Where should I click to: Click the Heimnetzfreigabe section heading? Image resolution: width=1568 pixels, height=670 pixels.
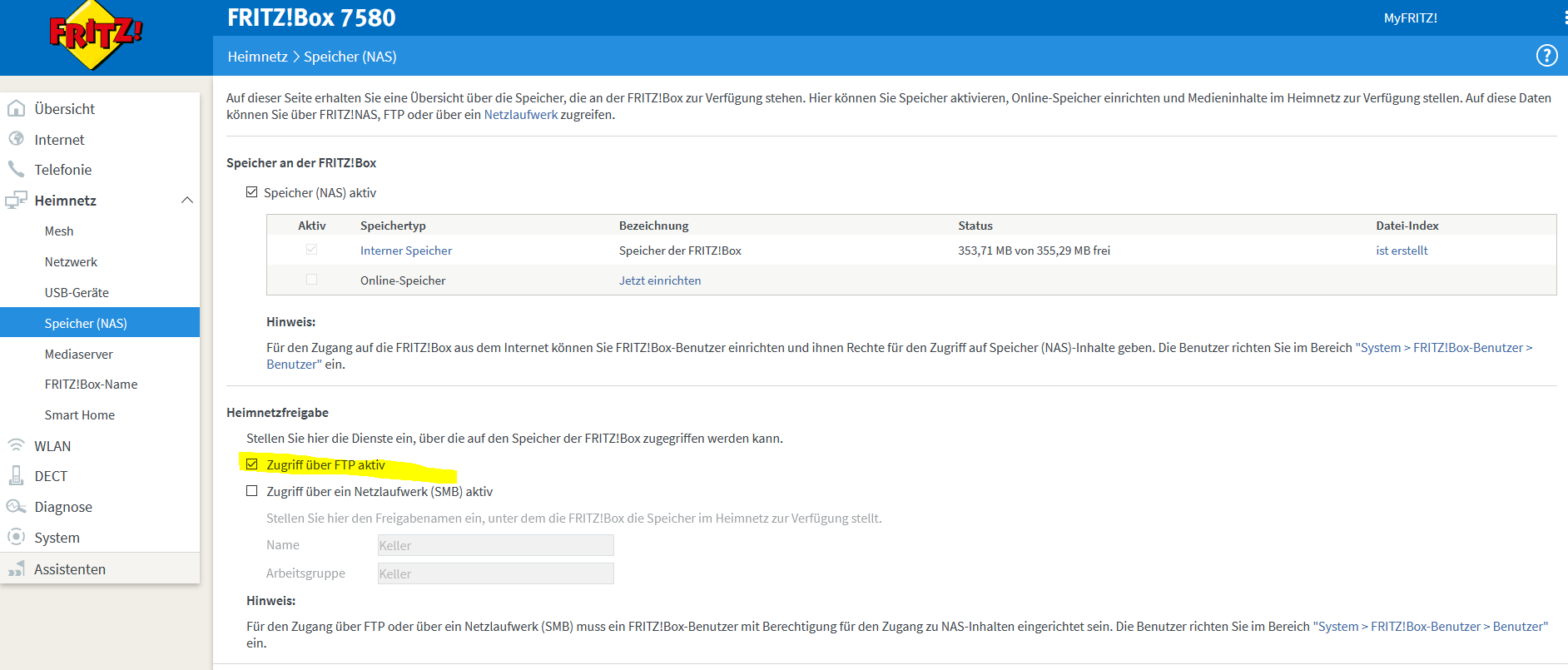point(277,412)
